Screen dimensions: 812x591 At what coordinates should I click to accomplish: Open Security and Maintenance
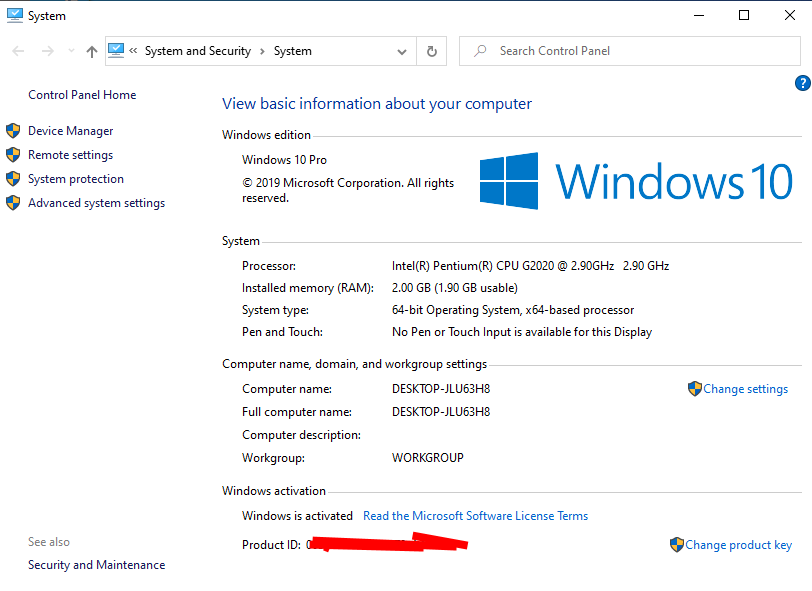pyautogui.click(x=96, y=565)
